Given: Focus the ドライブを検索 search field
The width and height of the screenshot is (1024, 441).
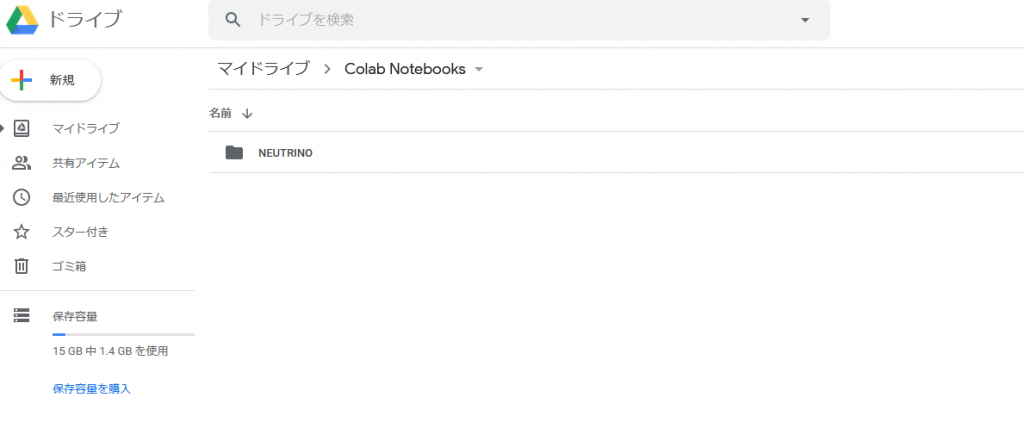Looking at the screenshot, I should [519, 20].
